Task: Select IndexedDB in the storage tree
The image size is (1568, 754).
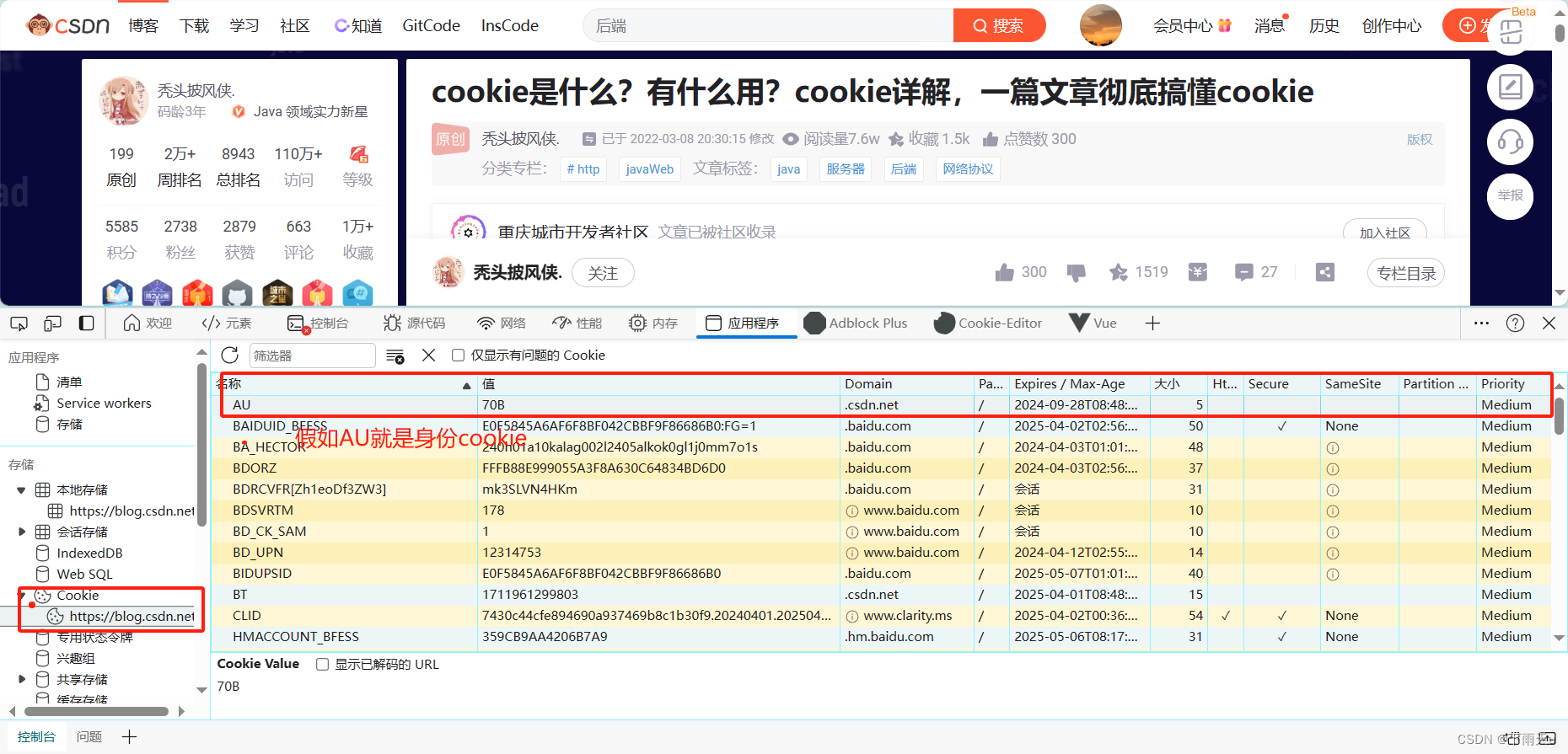Action: 90,553
